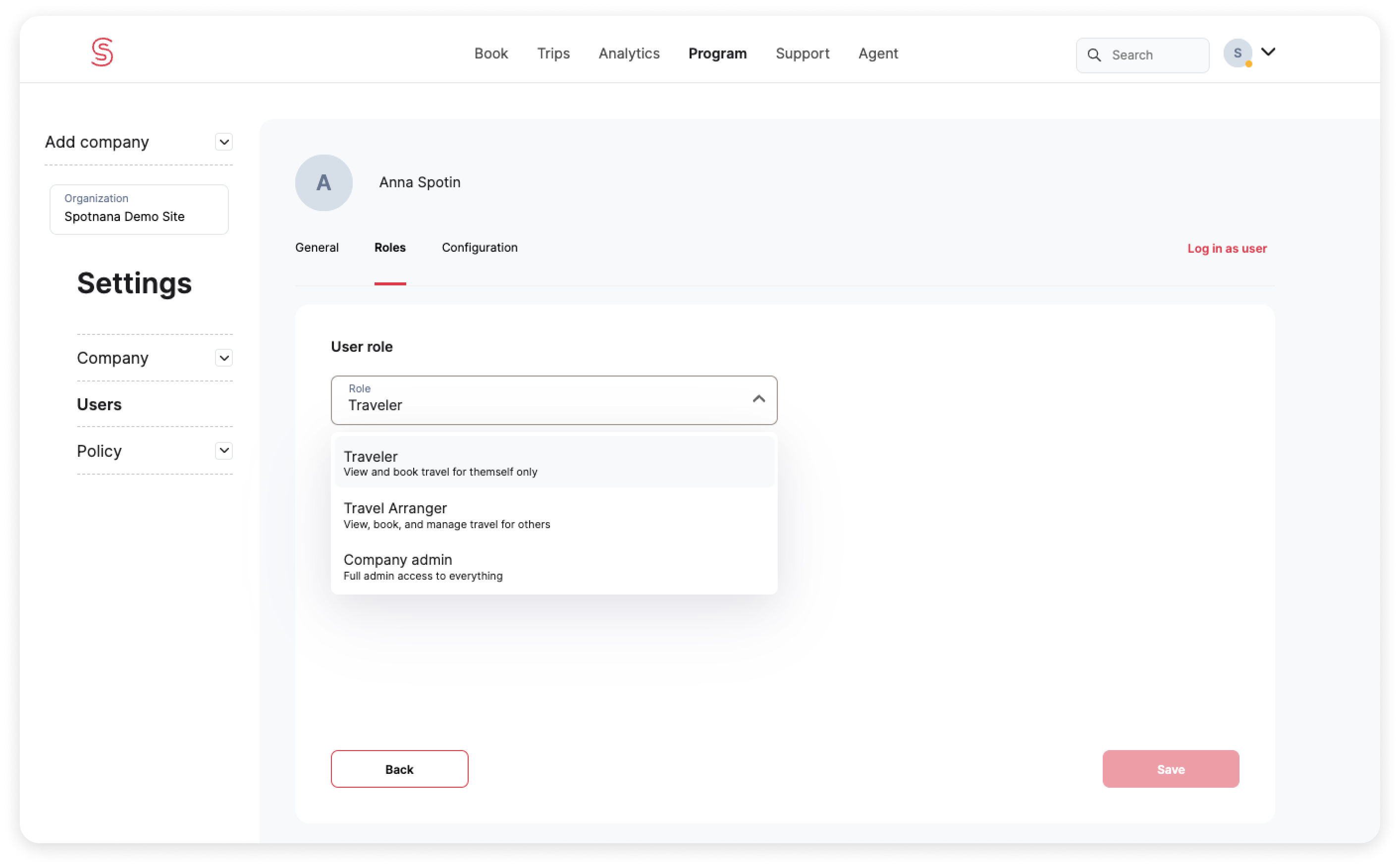Choose Travel Arranger role option
Image resolution: width=1400 pixels, height=867 pixels.
tap(554, 515)
